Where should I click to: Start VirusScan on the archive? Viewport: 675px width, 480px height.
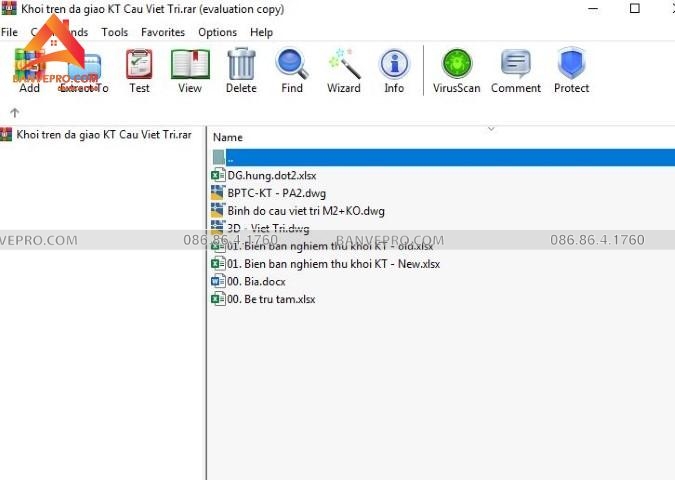pos(457,64)
